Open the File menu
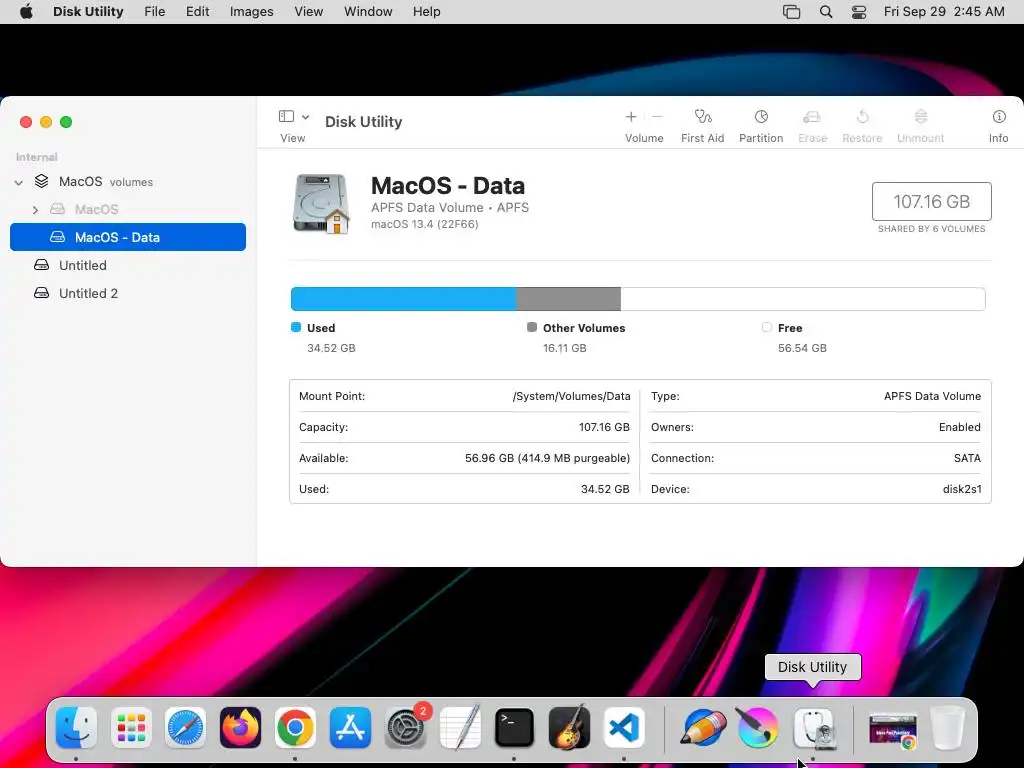 coord(155,12)
